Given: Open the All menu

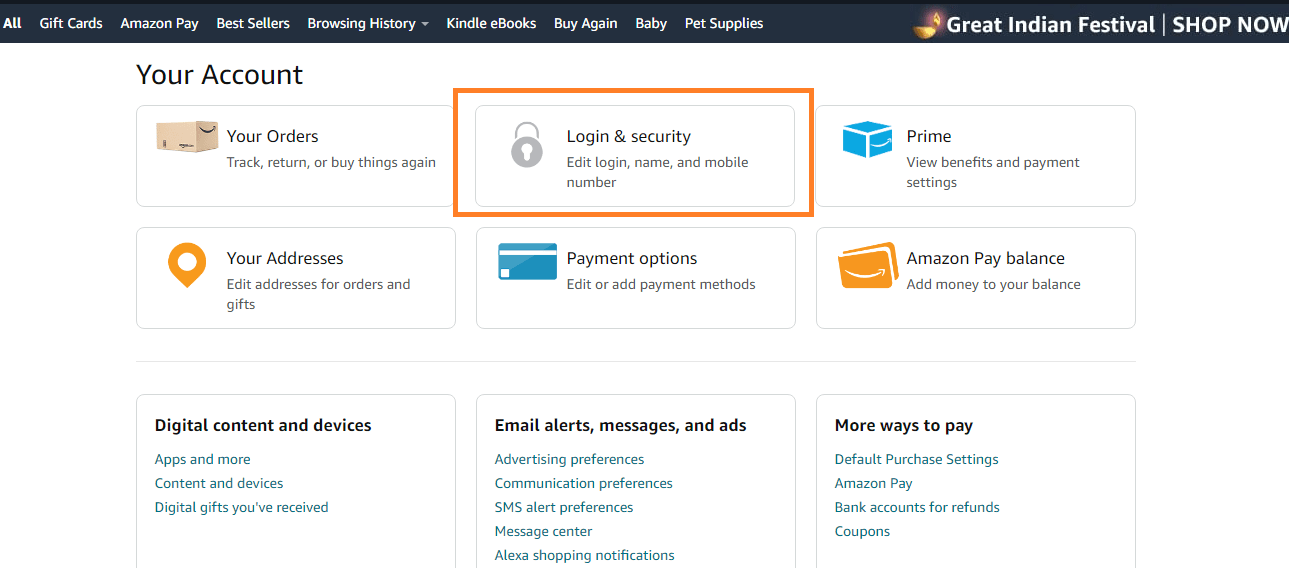Looking at the screenshot, I should click(x=12, y=23).
